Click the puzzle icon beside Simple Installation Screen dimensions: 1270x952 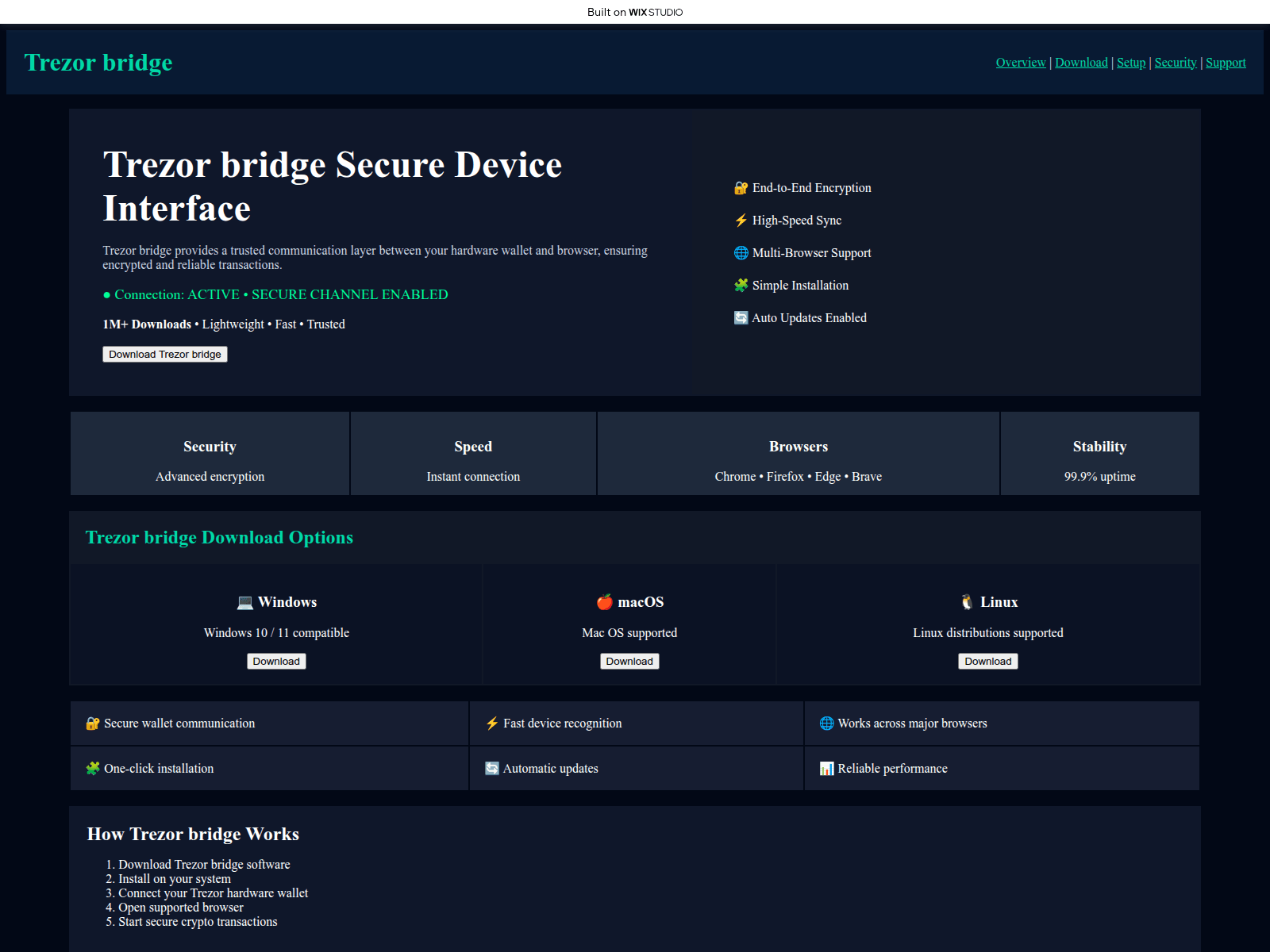click(741, 286)
